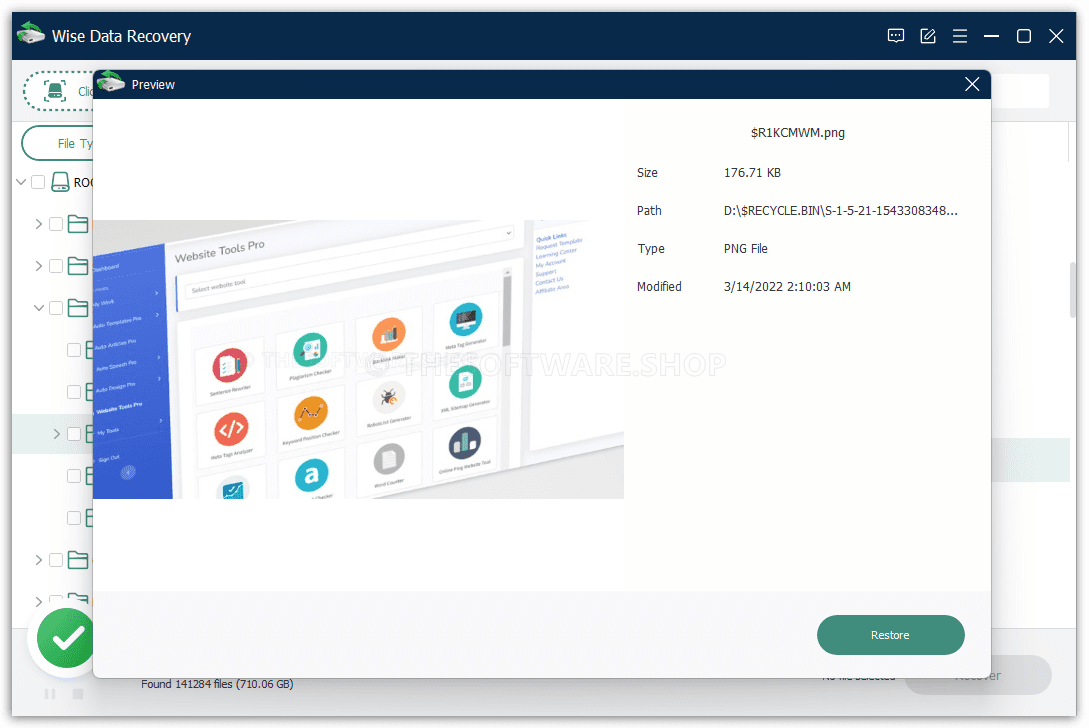Image resolution: width=1089 pixels, height=728 pixels.
Task: Click the second folder icon under ROOT
Action: (x=78, y=266)
